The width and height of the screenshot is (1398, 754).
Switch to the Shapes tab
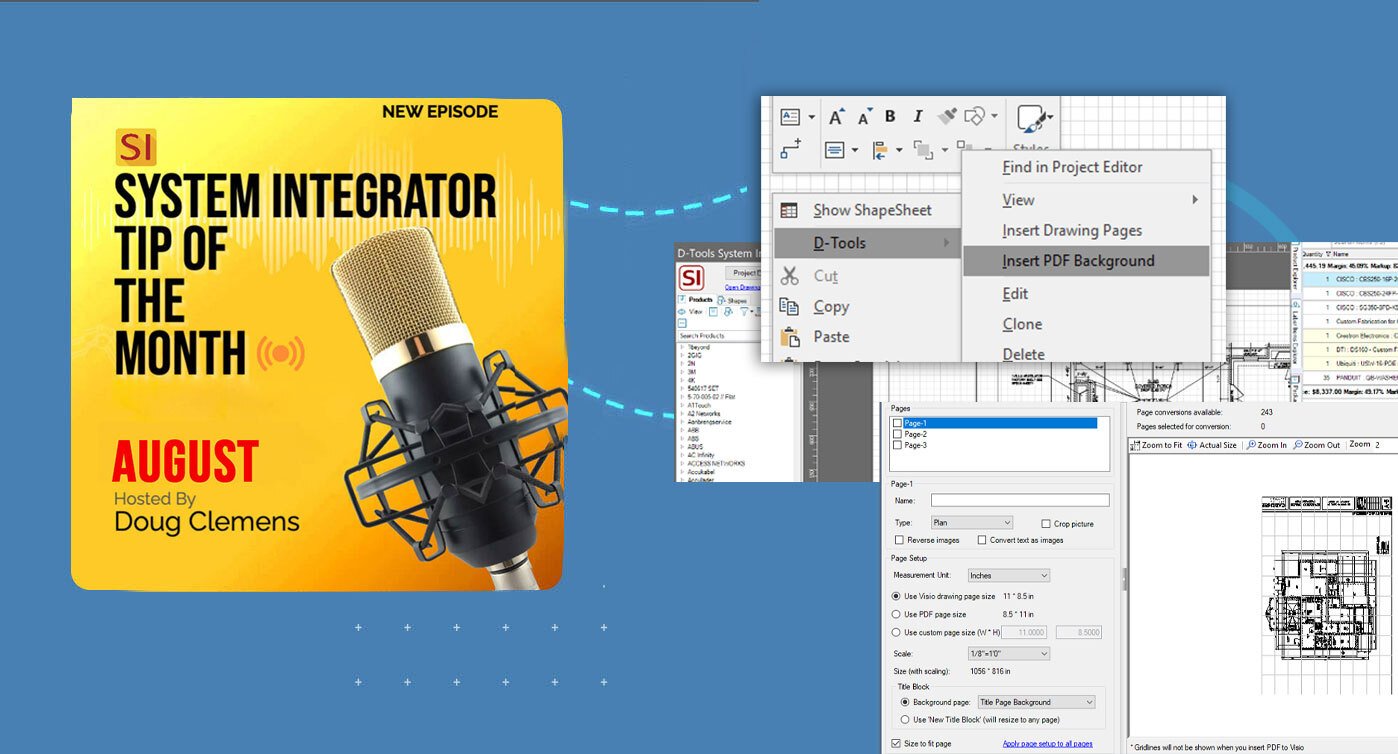click(732, 300)
